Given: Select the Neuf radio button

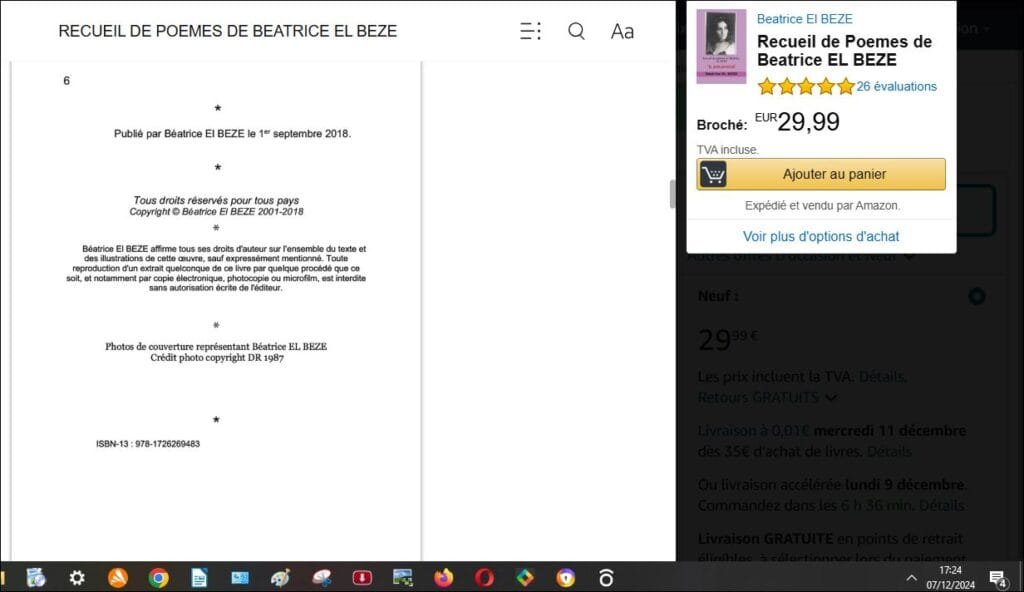Looking at the screenshot, I should coord(977,296).
